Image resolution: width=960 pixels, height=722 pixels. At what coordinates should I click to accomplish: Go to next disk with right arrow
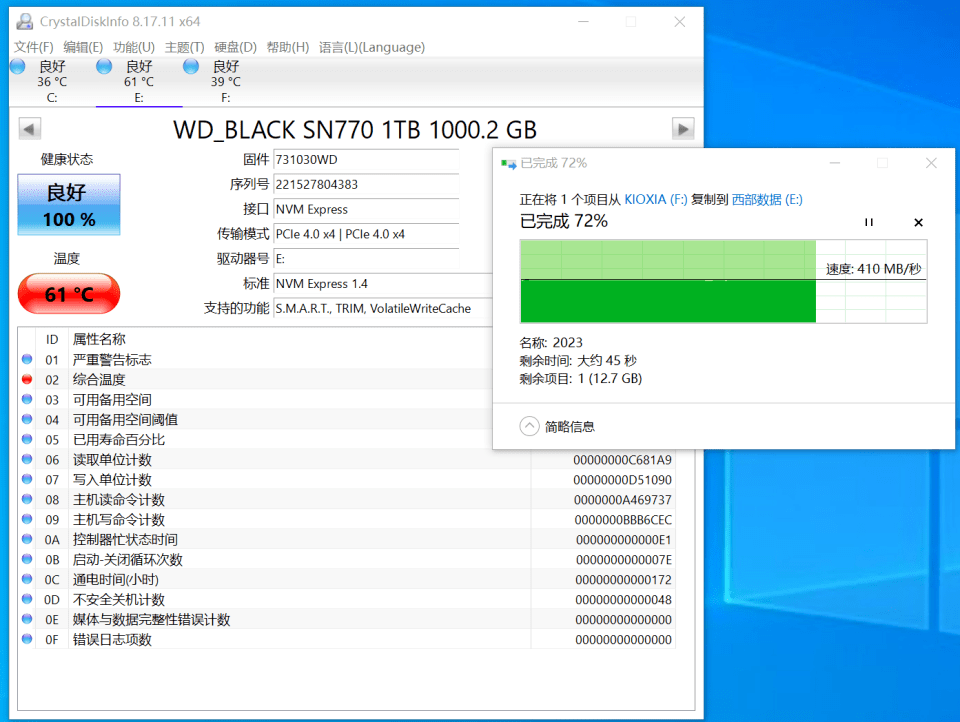coord(683,129)
